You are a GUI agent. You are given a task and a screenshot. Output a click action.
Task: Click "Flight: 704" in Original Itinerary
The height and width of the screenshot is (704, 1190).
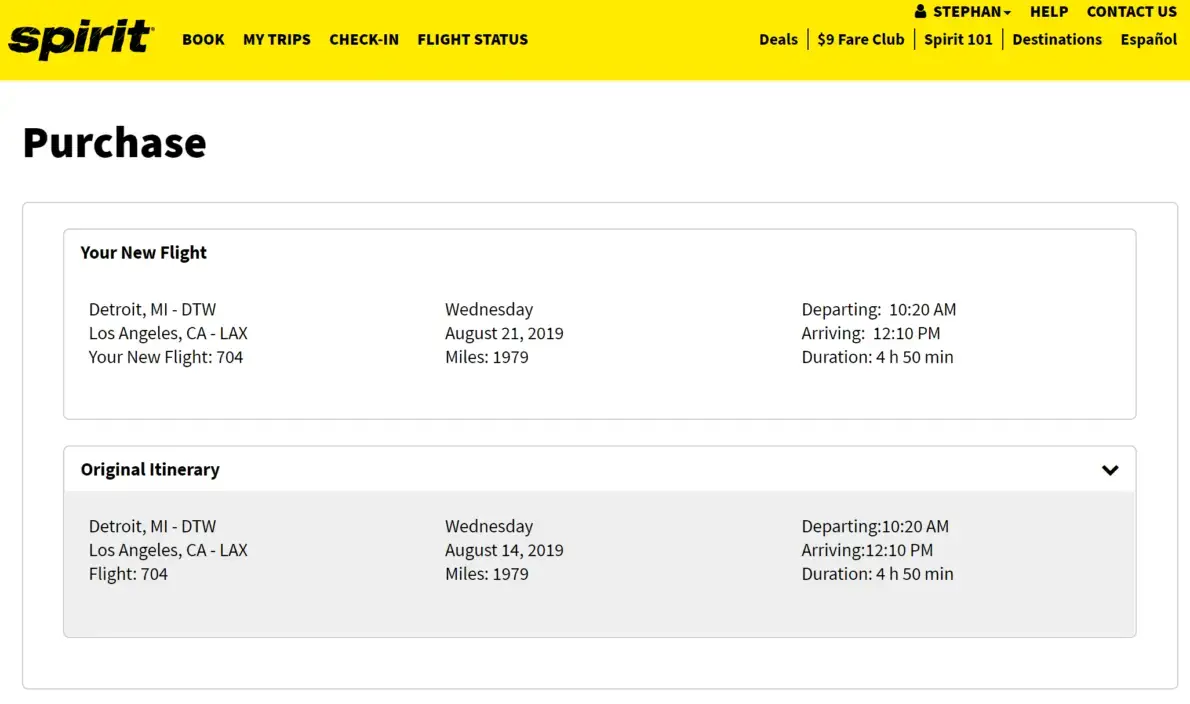click(x=128, y=574)
